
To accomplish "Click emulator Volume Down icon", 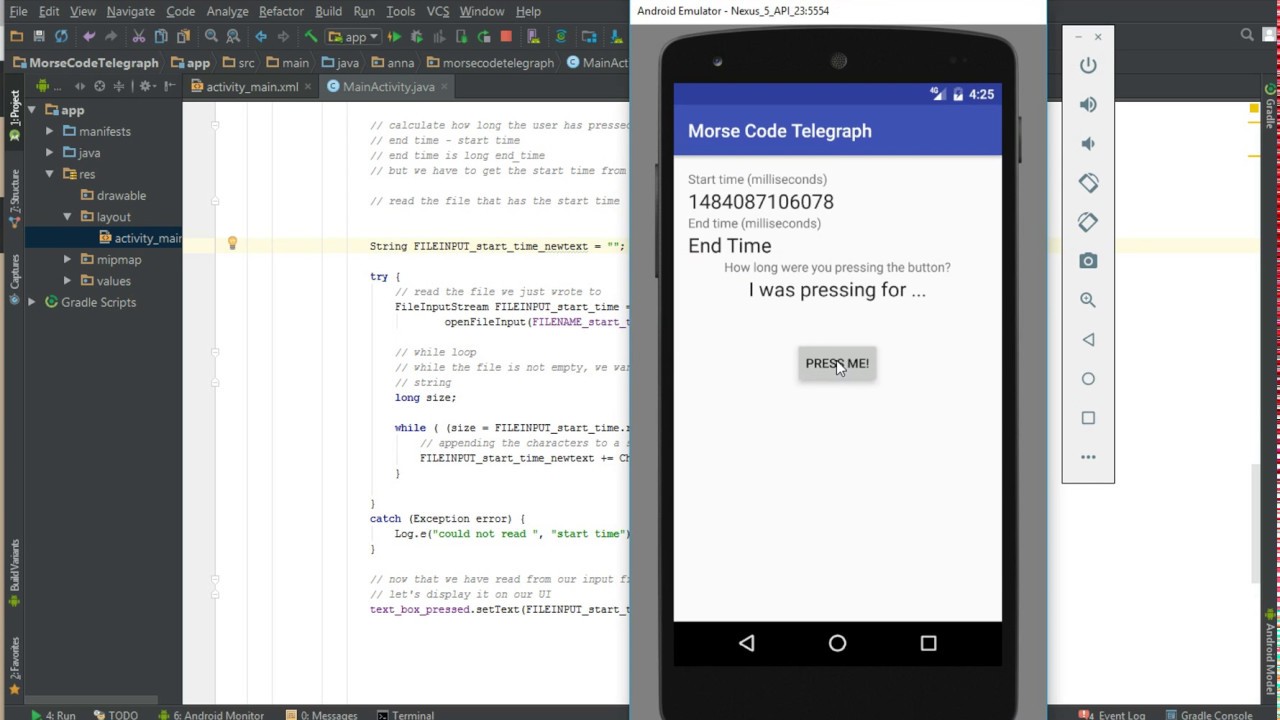I will tap(1088, 143).
